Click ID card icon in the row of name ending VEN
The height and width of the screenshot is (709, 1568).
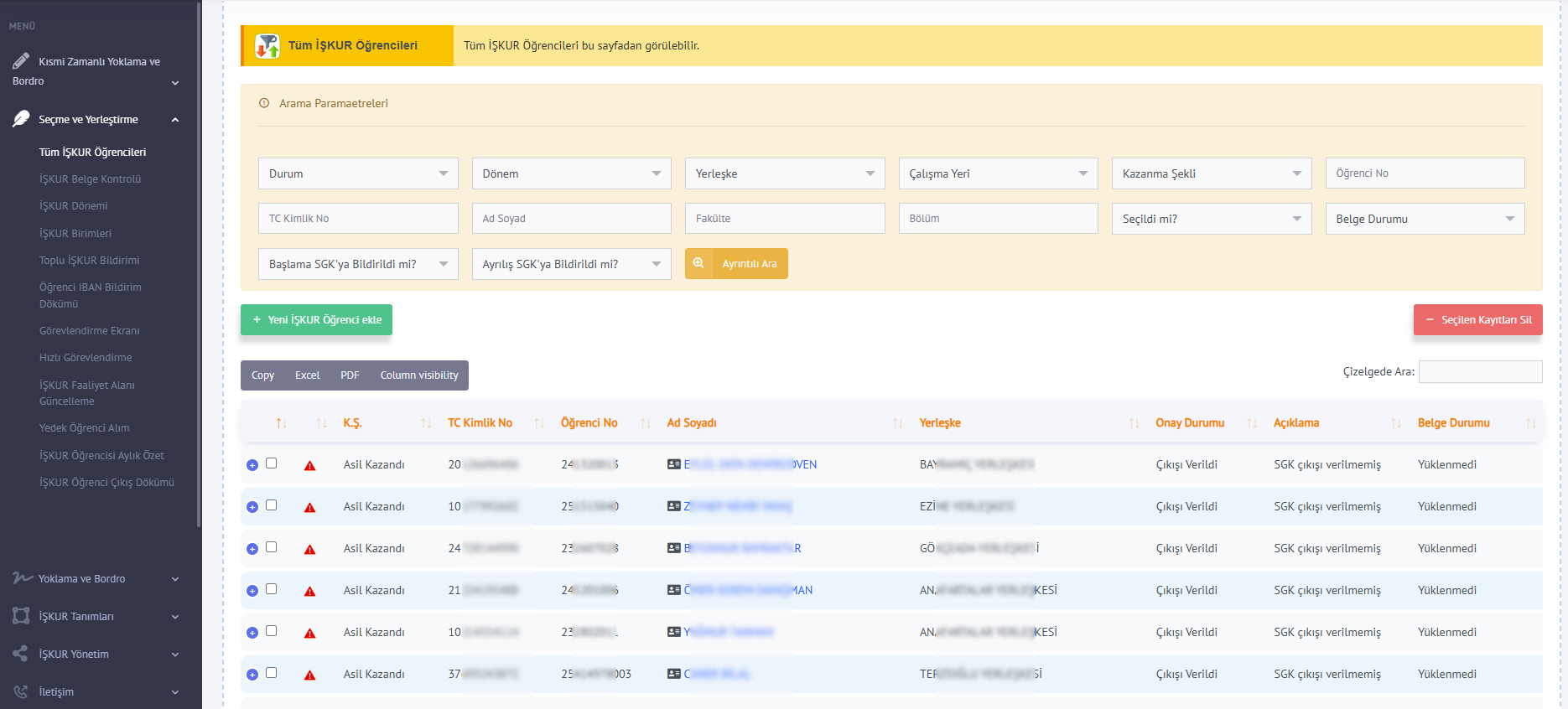pos(673,464)
